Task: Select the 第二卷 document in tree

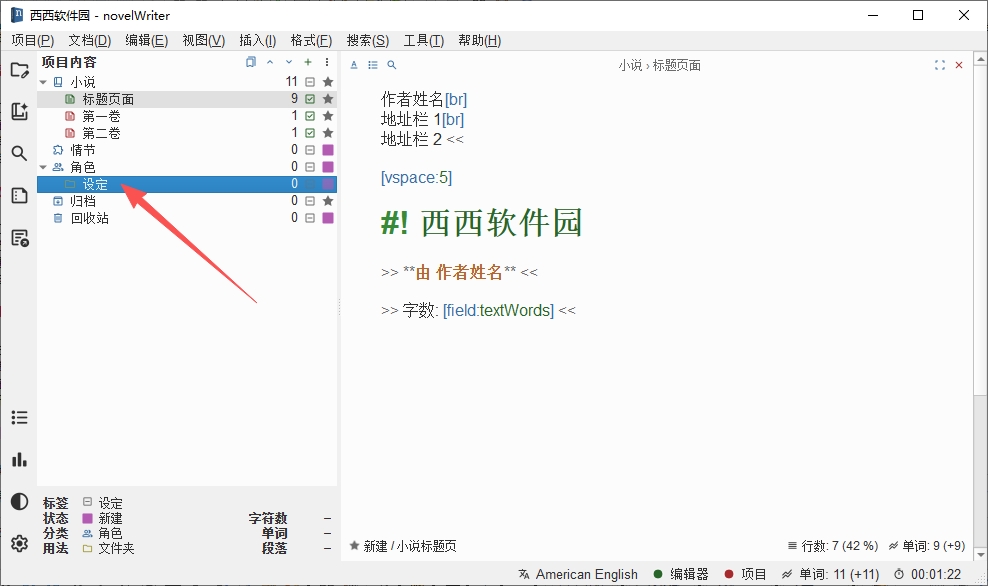Action: tap(101, 133)
